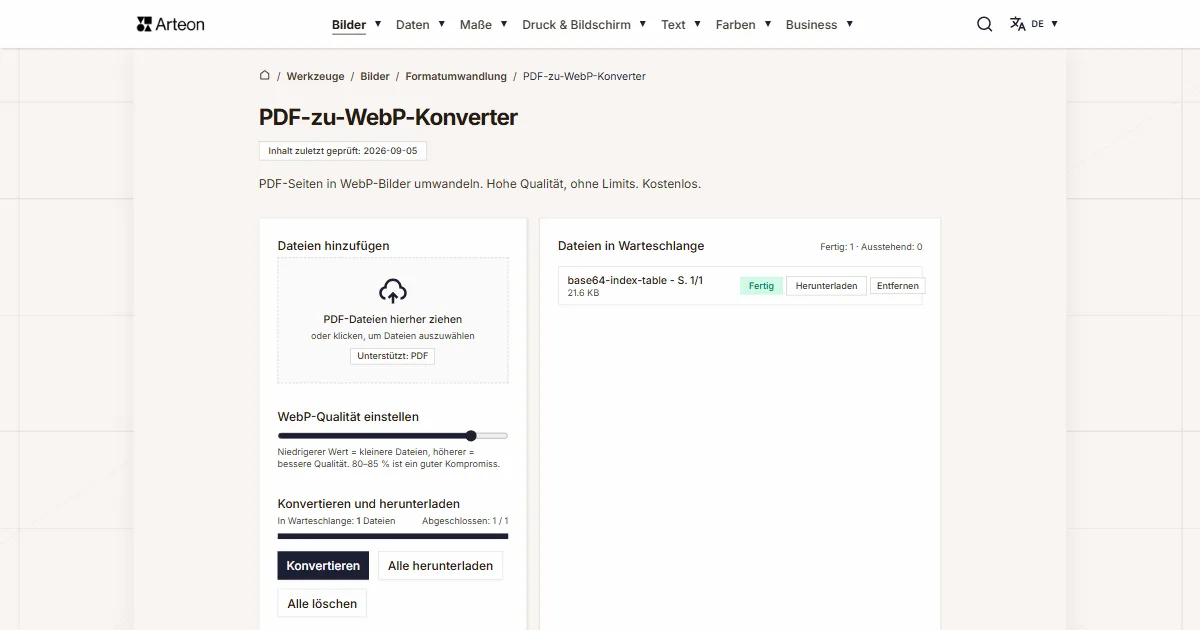Click file name base64-index-table - S. 1/1
The height and width of the screenshot is (630, 1200).
(635, 280)
